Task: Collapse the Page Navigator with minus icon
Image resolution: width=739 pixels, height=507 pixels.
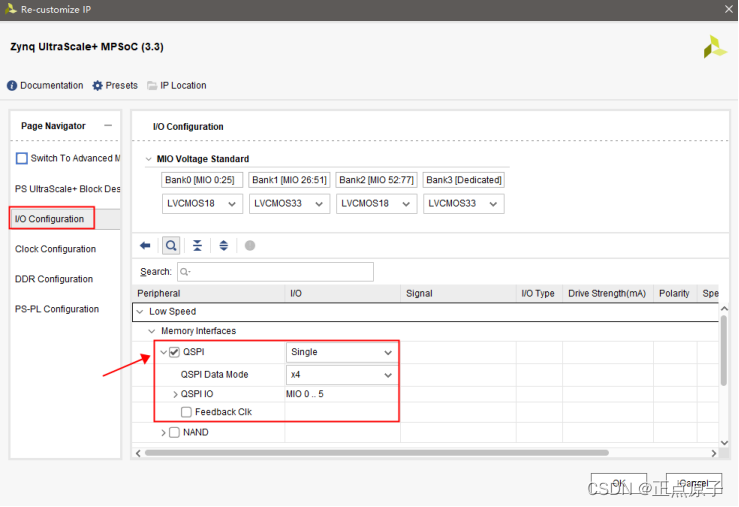Action: click(108, 125)
